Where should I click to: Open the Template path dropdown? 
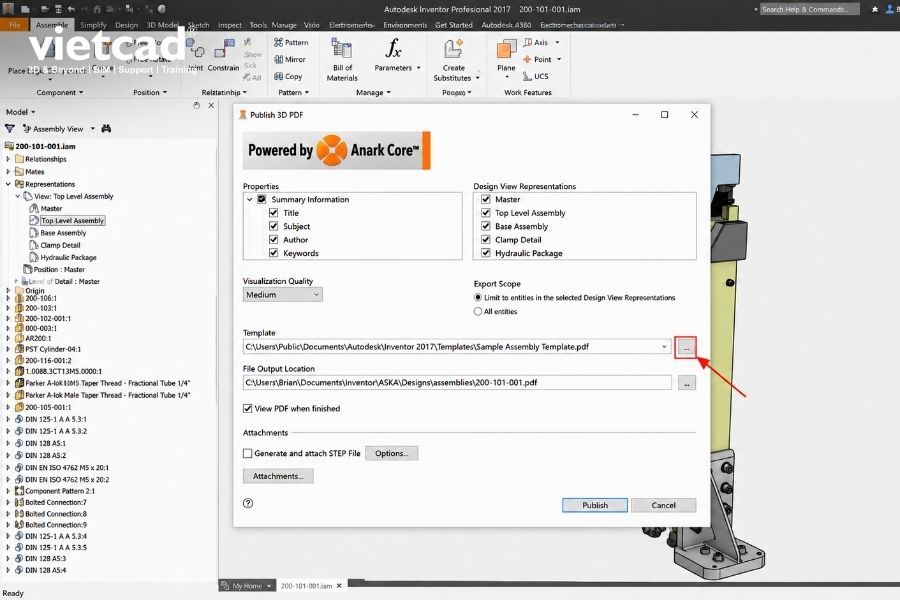664,347
